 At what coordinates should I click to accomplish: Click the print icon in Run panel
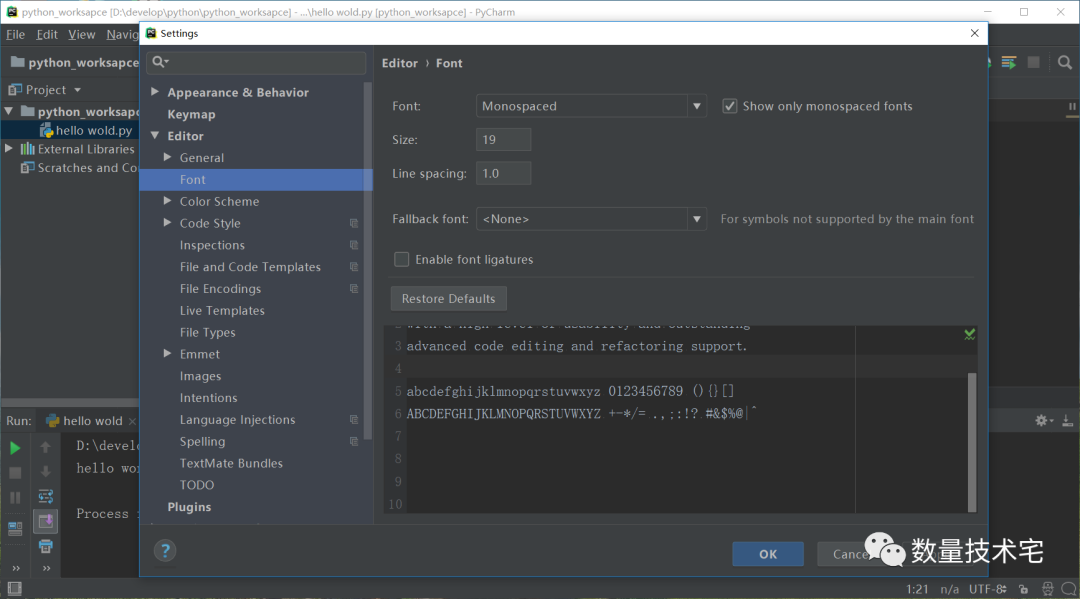(x=45, y=546)
